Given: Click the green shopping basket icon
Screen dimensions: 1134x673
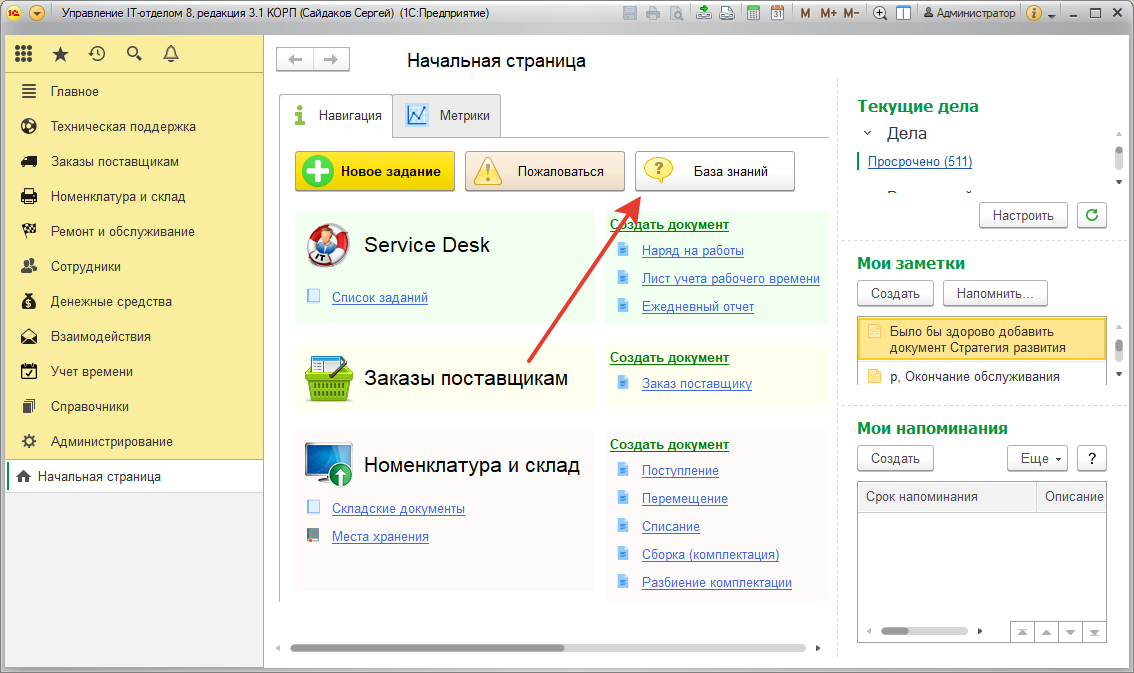Looking at the screenshot, I should pyautogui.click(x=329, y=378).
